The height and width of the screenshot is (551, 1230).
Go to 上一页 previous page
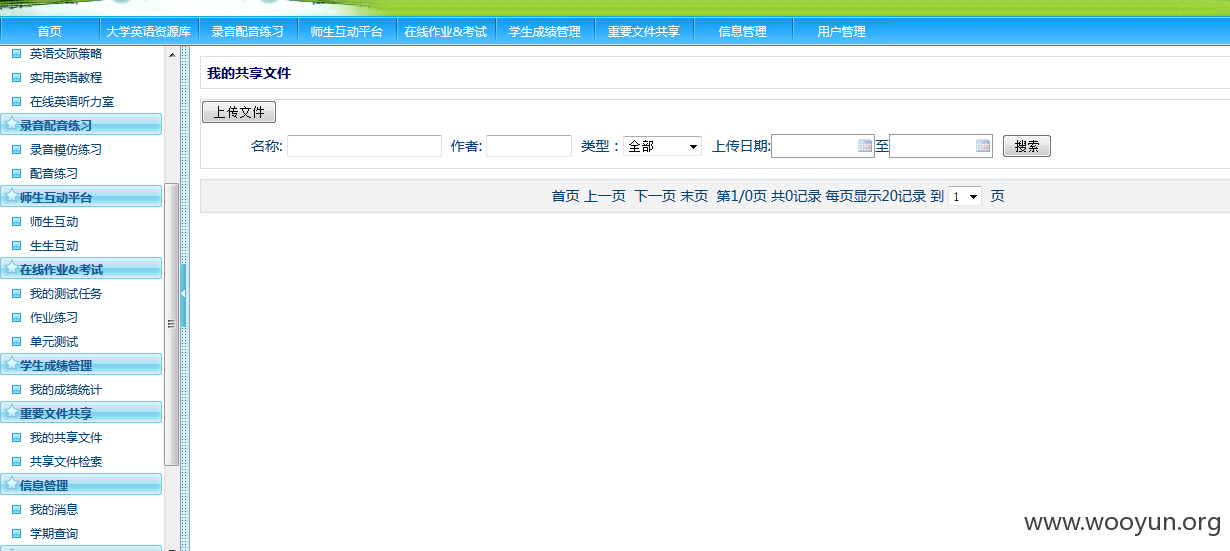click(605, 196)
